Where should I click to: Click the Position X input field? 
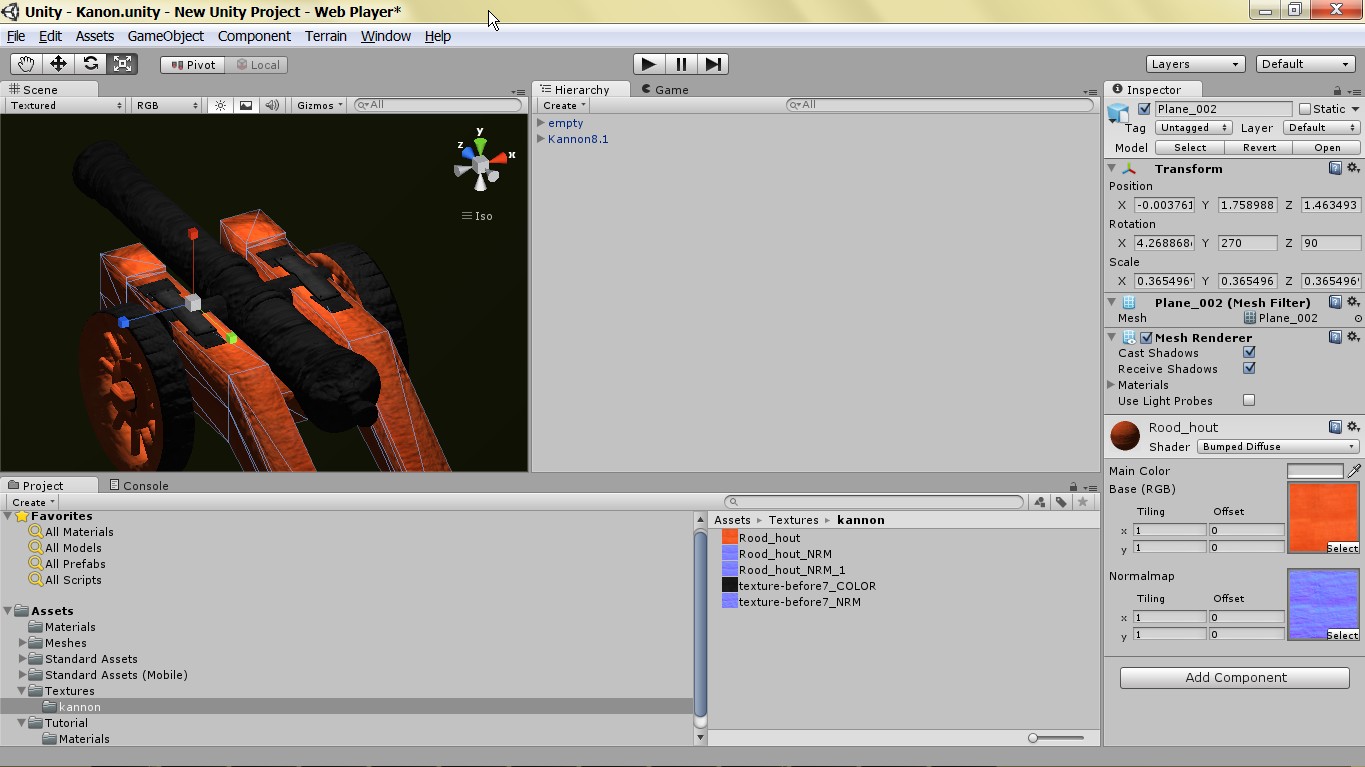coord(1165,205)
